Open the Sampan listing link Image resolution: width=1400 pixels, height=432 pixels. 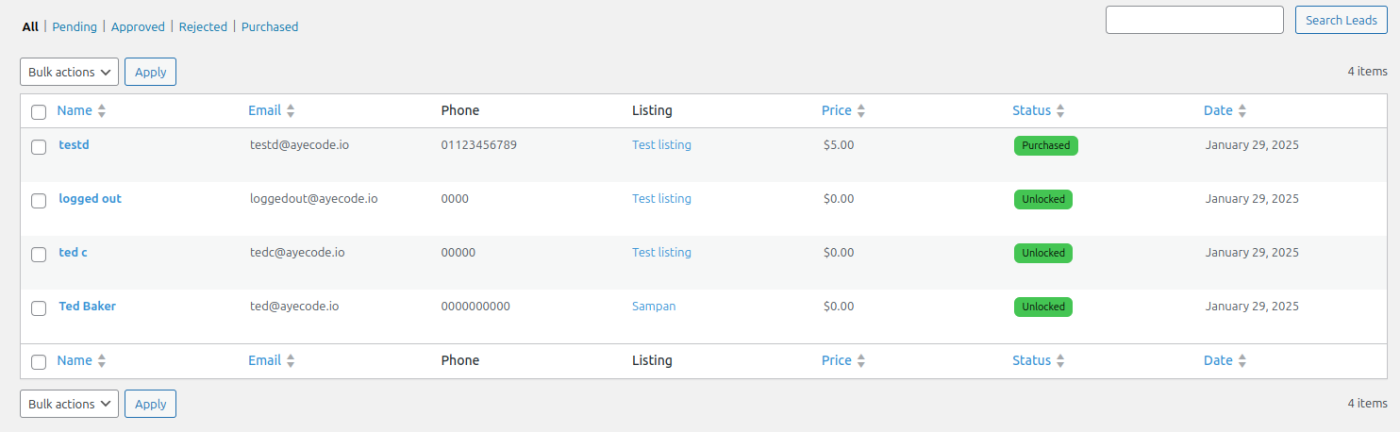pyautogui.click(x=654, y=306)
